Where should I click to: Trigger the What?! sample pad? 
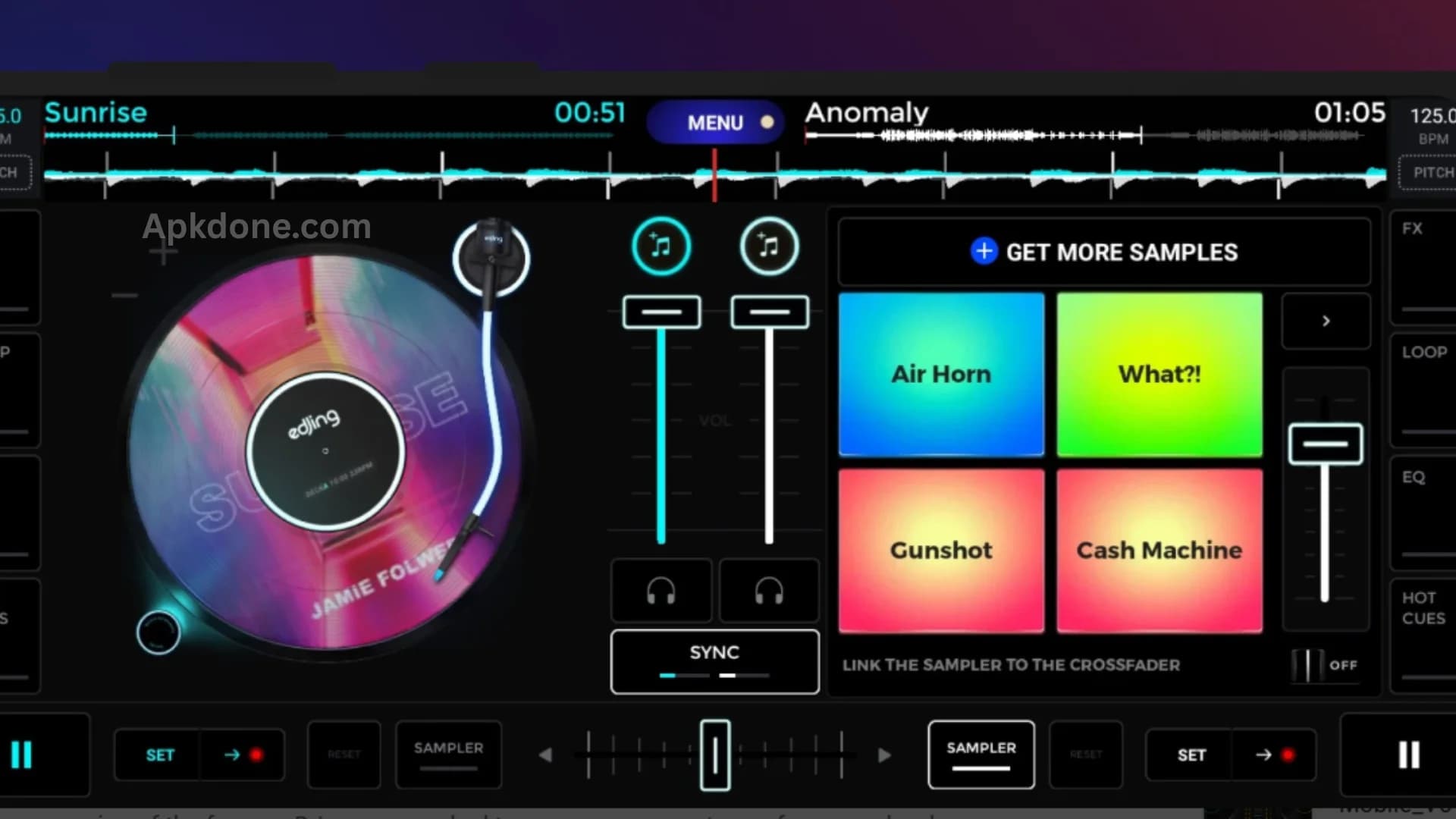1159,375
